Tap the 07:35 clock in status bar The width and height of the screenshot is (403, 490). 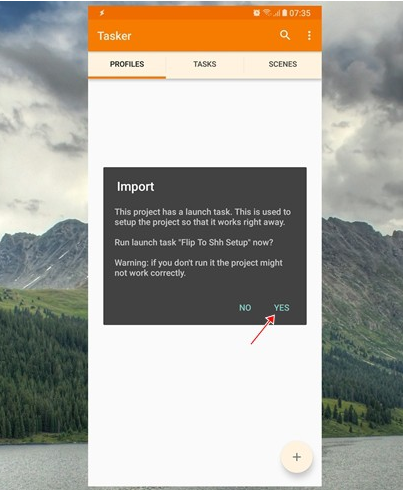(300, 13)
